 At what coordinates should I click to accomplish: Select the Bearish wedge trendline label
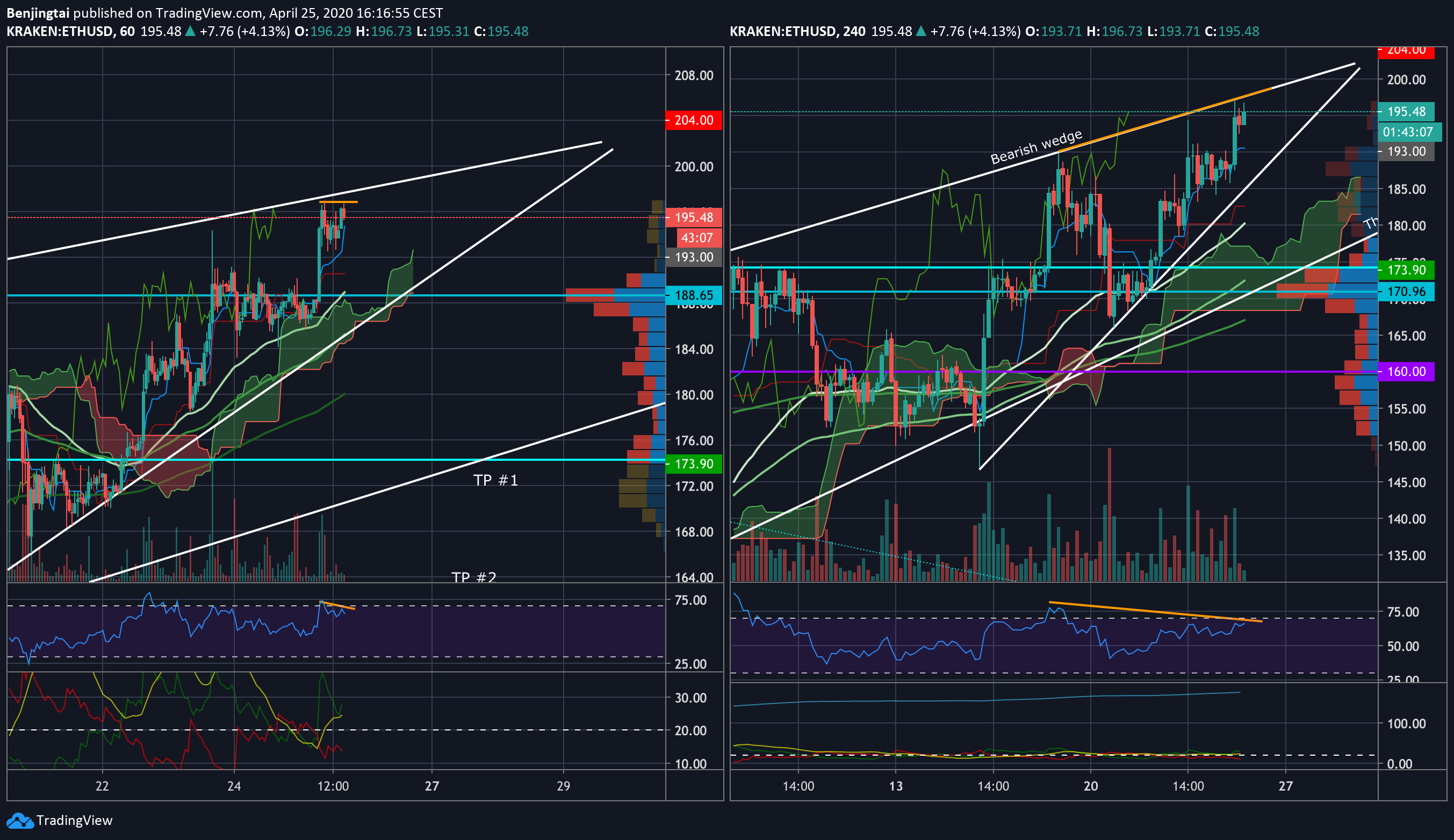click(1036, 147)
